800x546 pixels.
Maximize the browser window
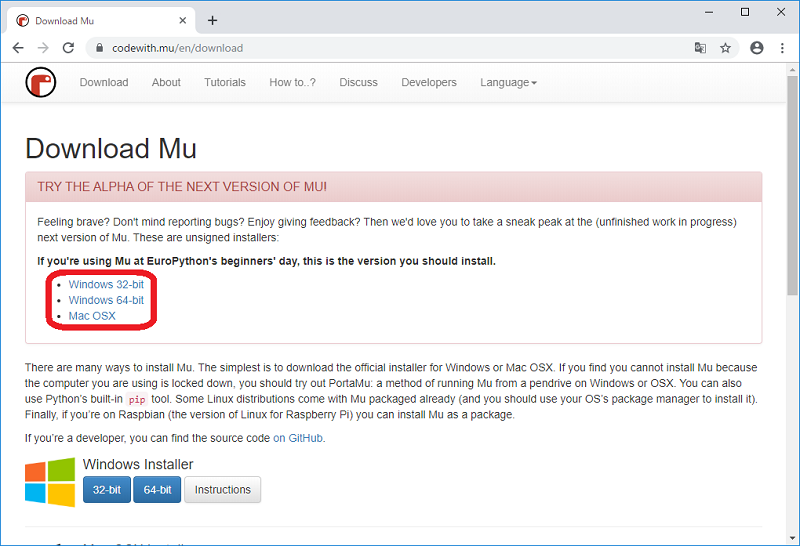pos(745,12)
